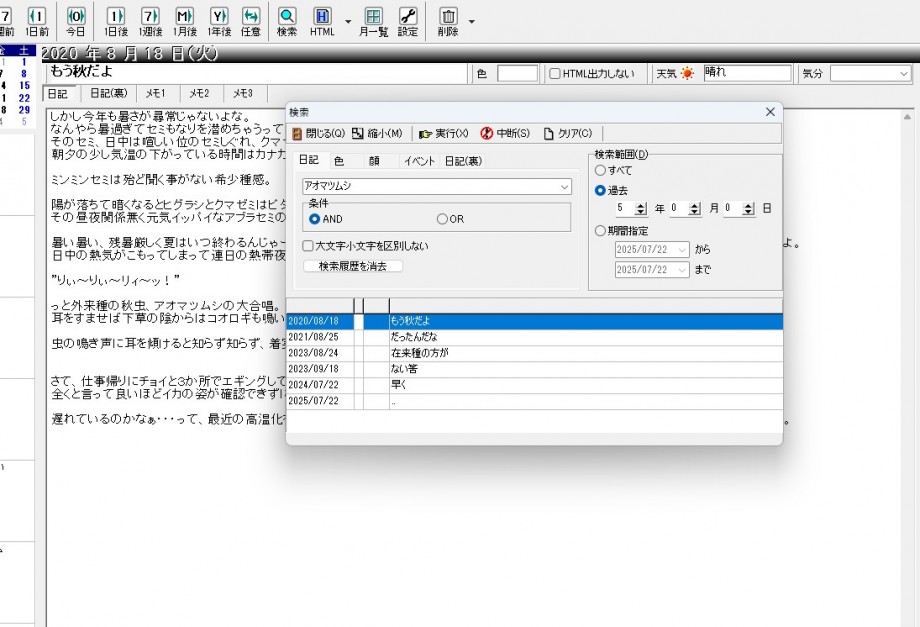This screenshot has height=627, width=920.
Task: Select the OR condition radio
Action: pos(442,219)
